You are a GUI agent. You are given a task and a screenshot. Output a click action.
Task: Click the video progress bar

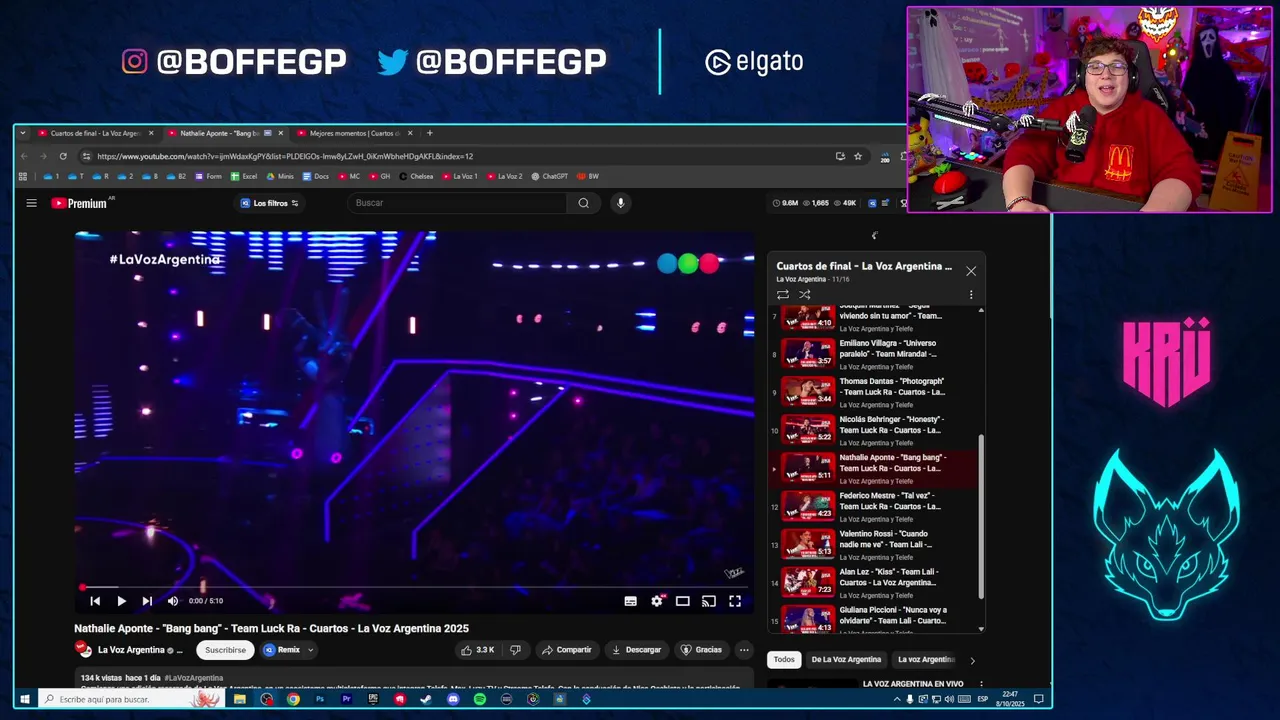tap(414, 587)
